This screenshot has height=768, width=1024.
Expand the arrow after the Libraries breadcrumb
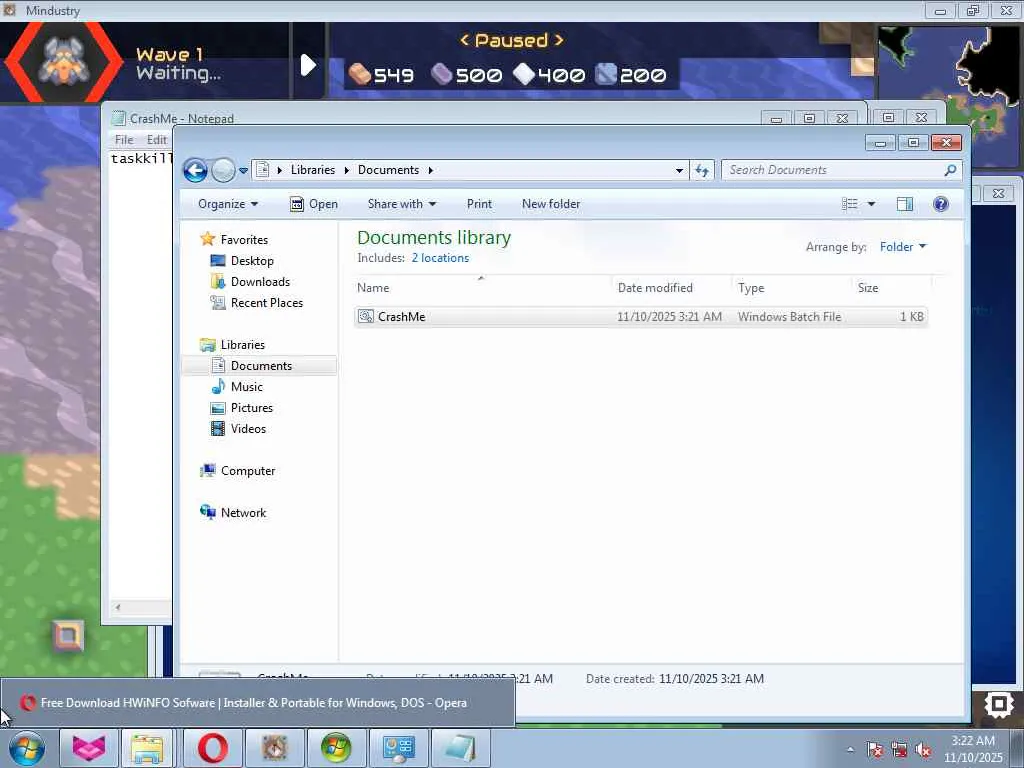[347, 170]
